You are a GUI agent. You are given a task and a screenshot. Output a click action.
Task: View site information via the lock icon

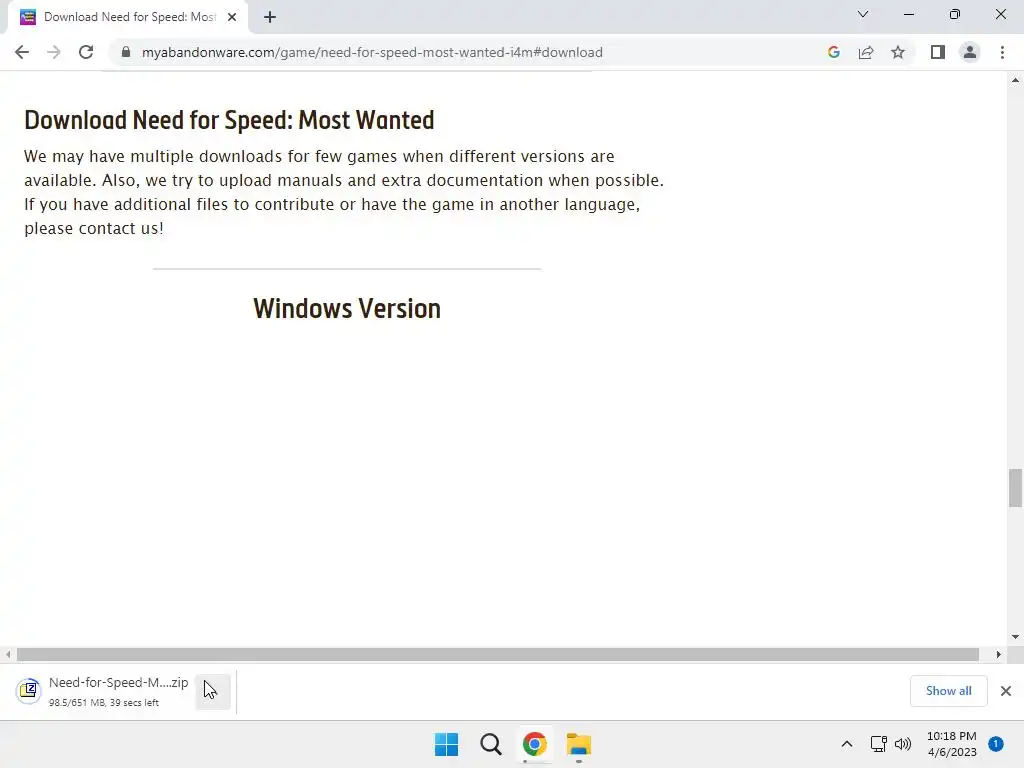(x=126, y=52)
